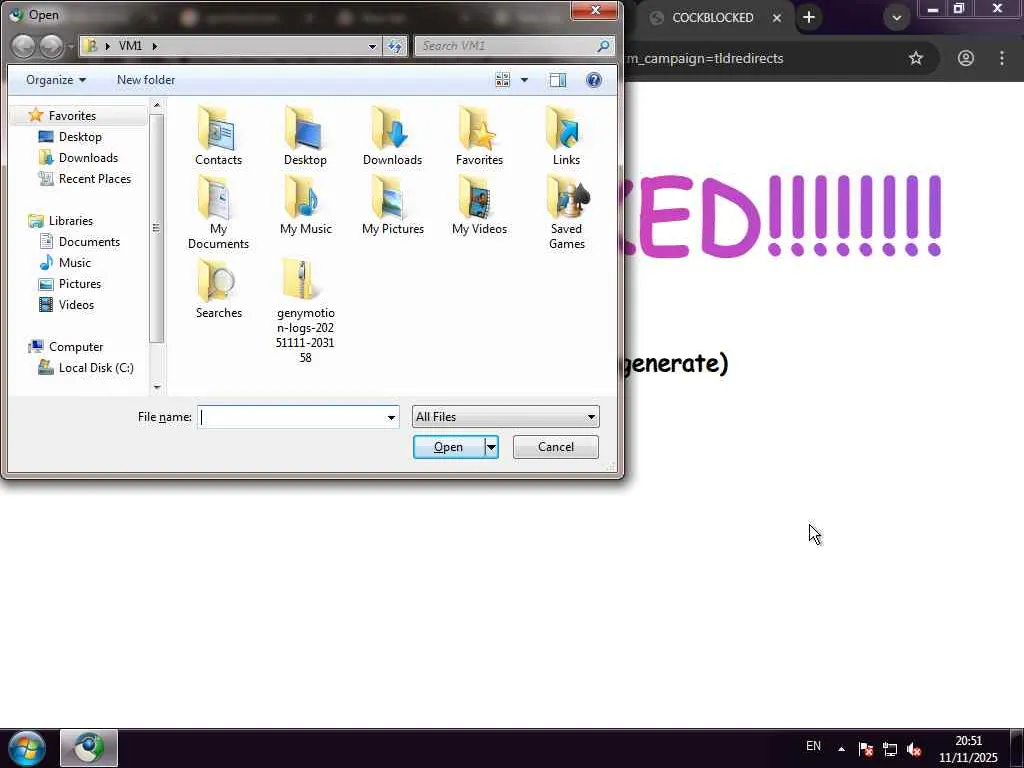The image size is (1024, 768).
Task: Click navigation pane scrollbar down arrow
Action: coord(157,387)
